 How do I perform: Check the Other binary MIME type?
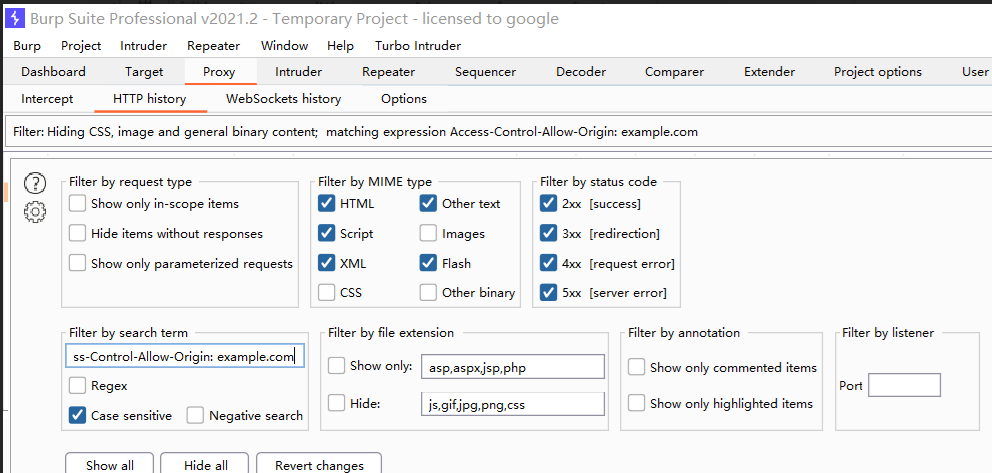click(x=428, y=293)
